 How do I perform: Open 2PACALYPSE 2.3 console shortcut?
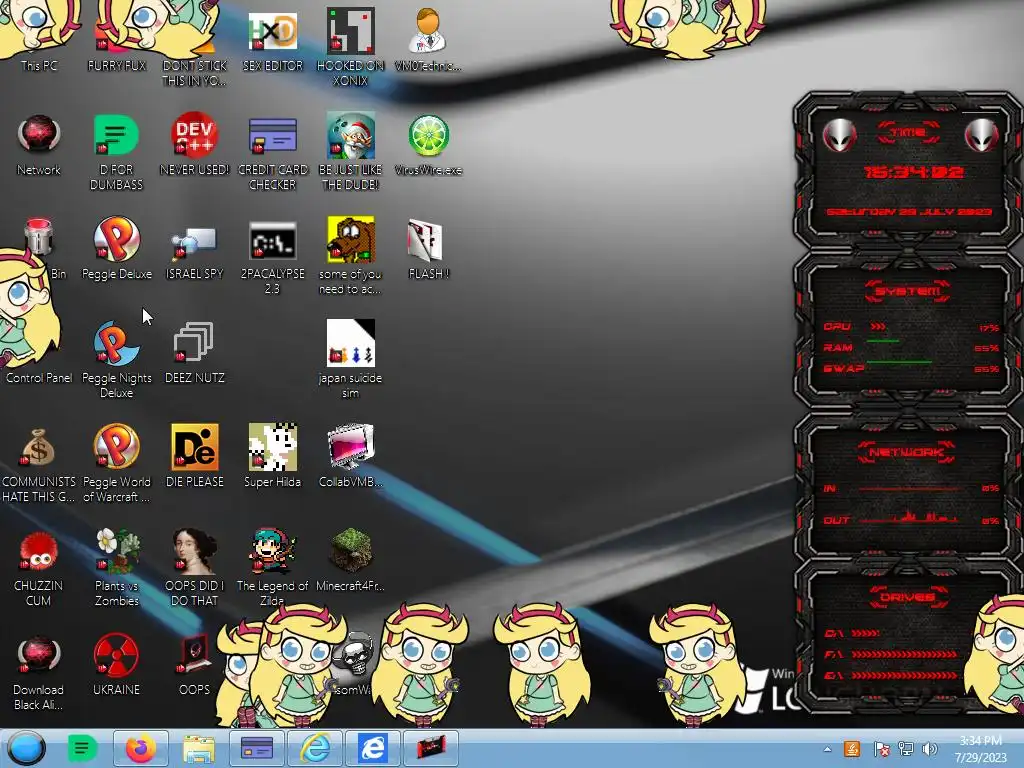click(272, 256)
